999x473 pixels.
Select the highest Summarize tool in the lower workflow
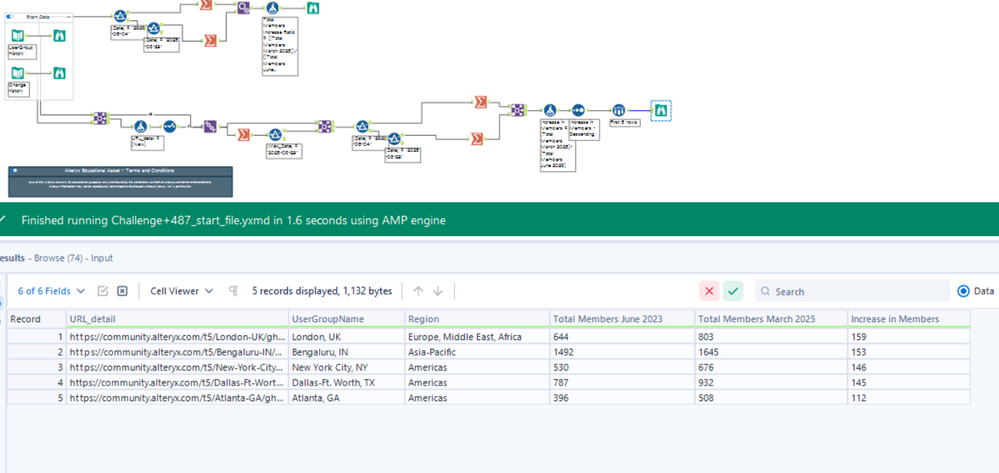coord(480,102)
